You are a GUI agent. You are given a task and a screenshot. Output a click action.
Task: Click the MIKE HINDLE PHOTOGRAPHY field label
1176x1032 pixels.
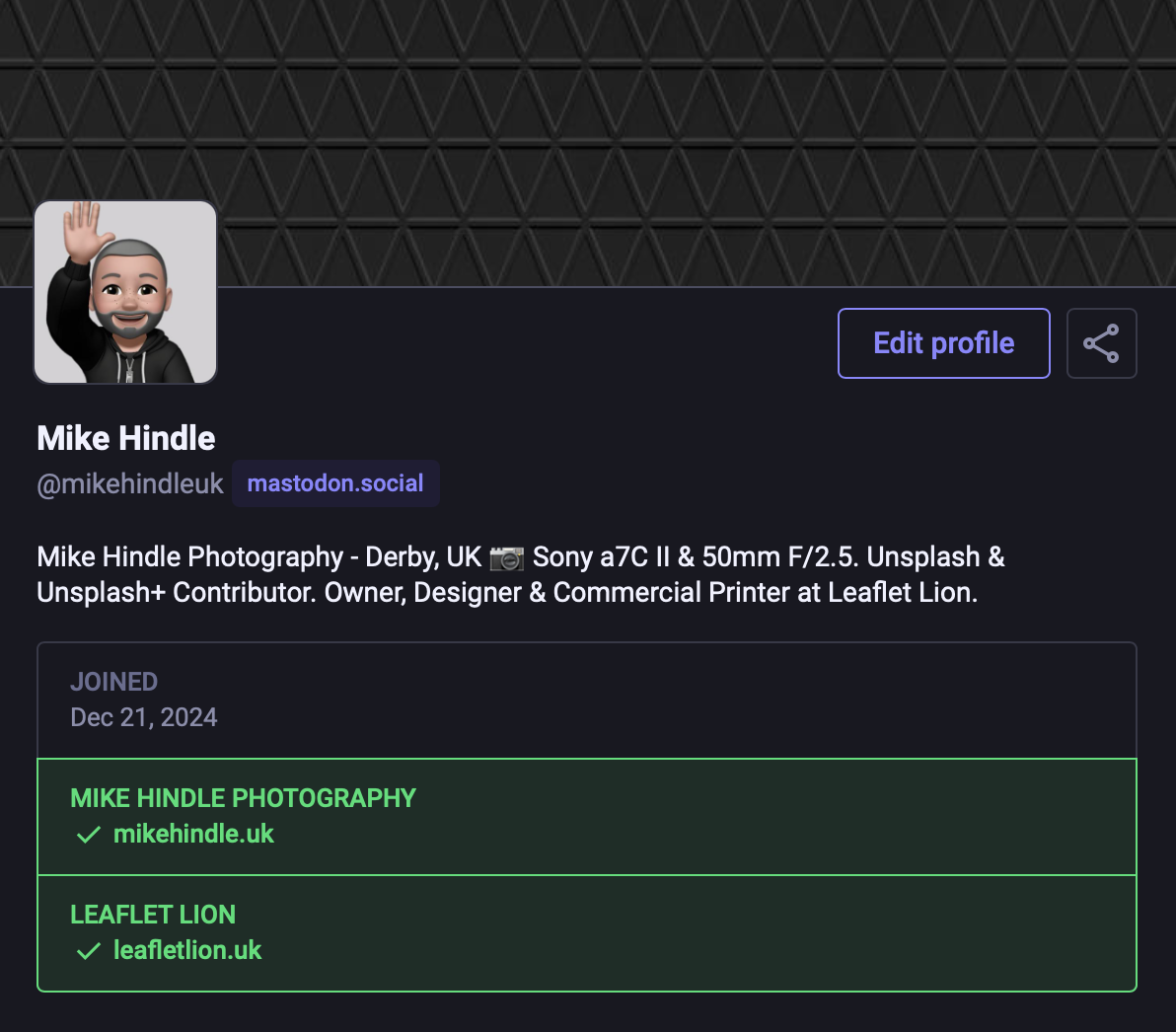(x=243, y=798)
